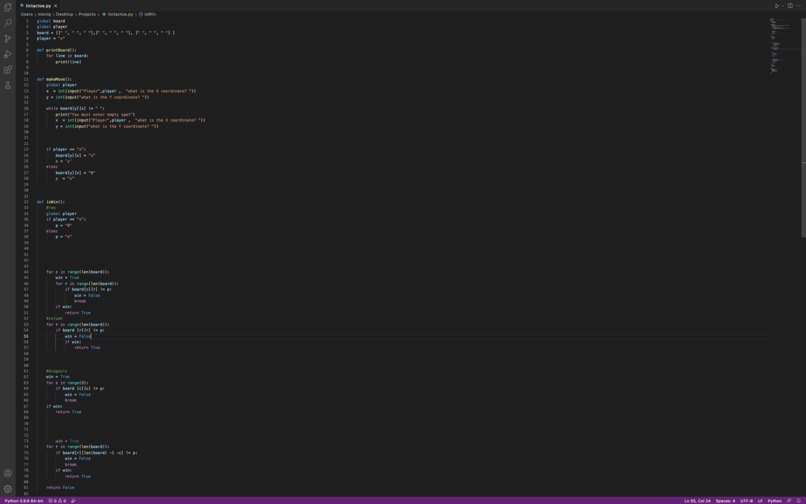Open errors and warnings count in status bar

coord(57,500)
